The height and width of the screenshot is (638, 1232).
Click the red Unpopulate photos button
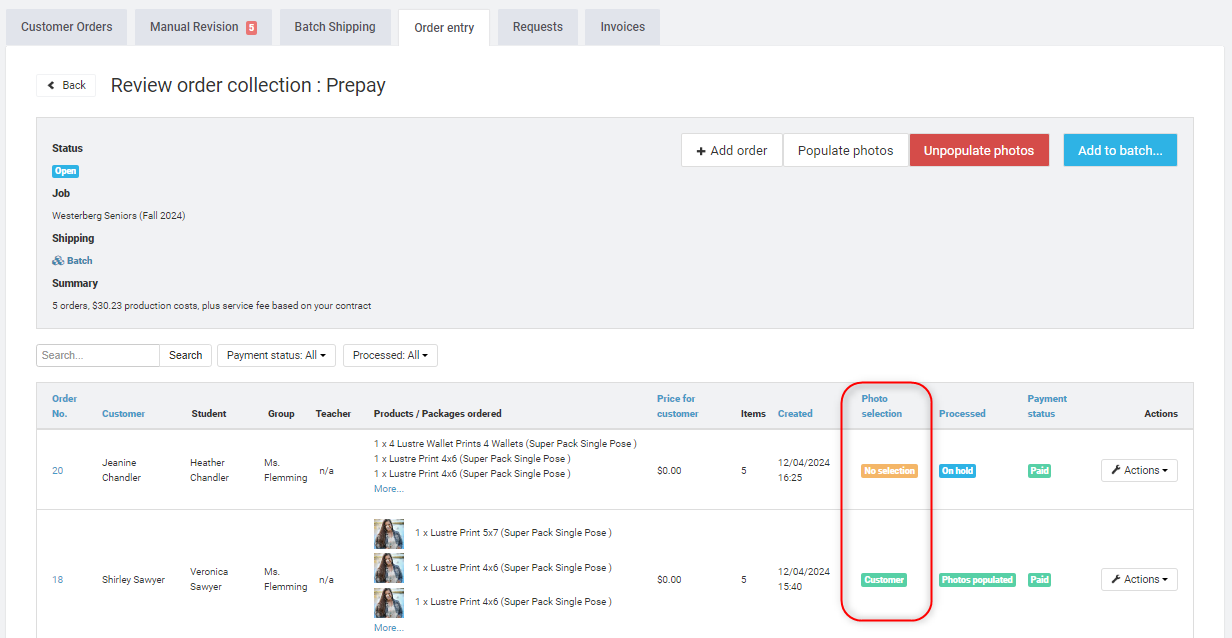979,150
